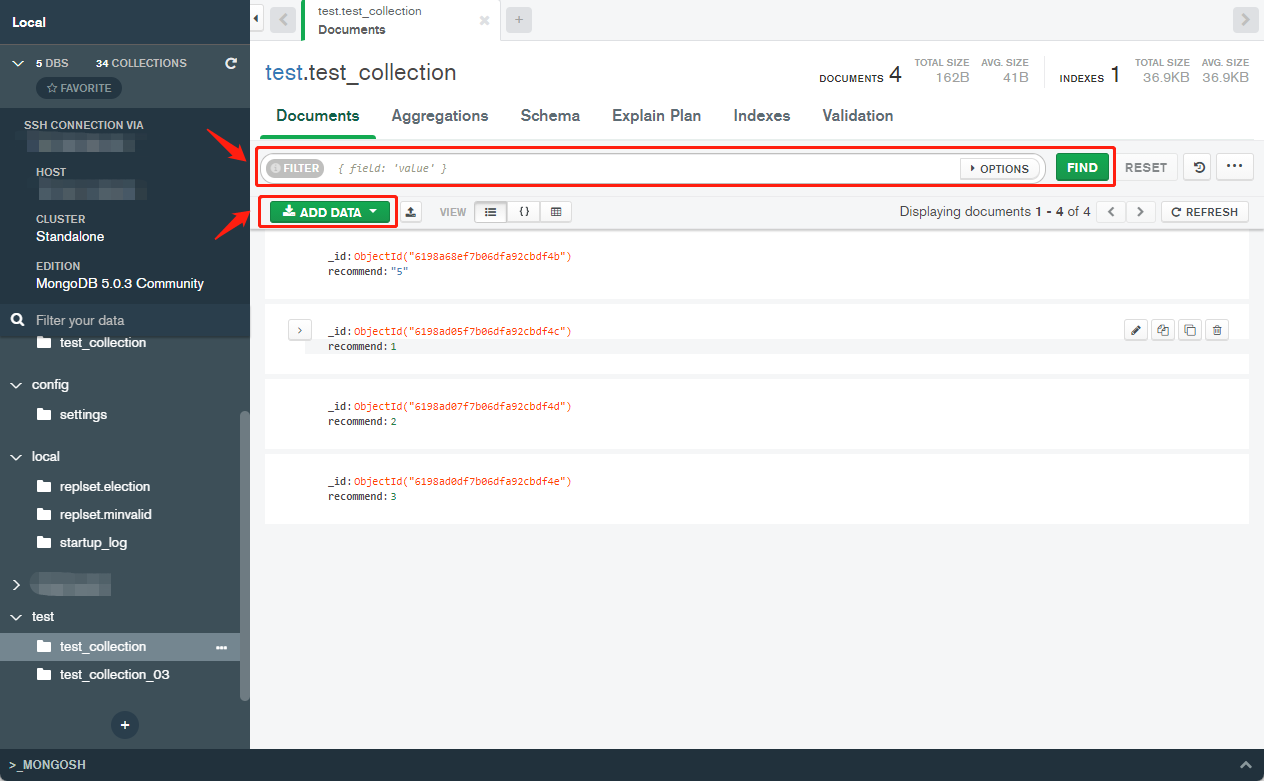Close the test.test_collection tab
This screenshot has height=781, width=1264.
(x=485, y=20)
